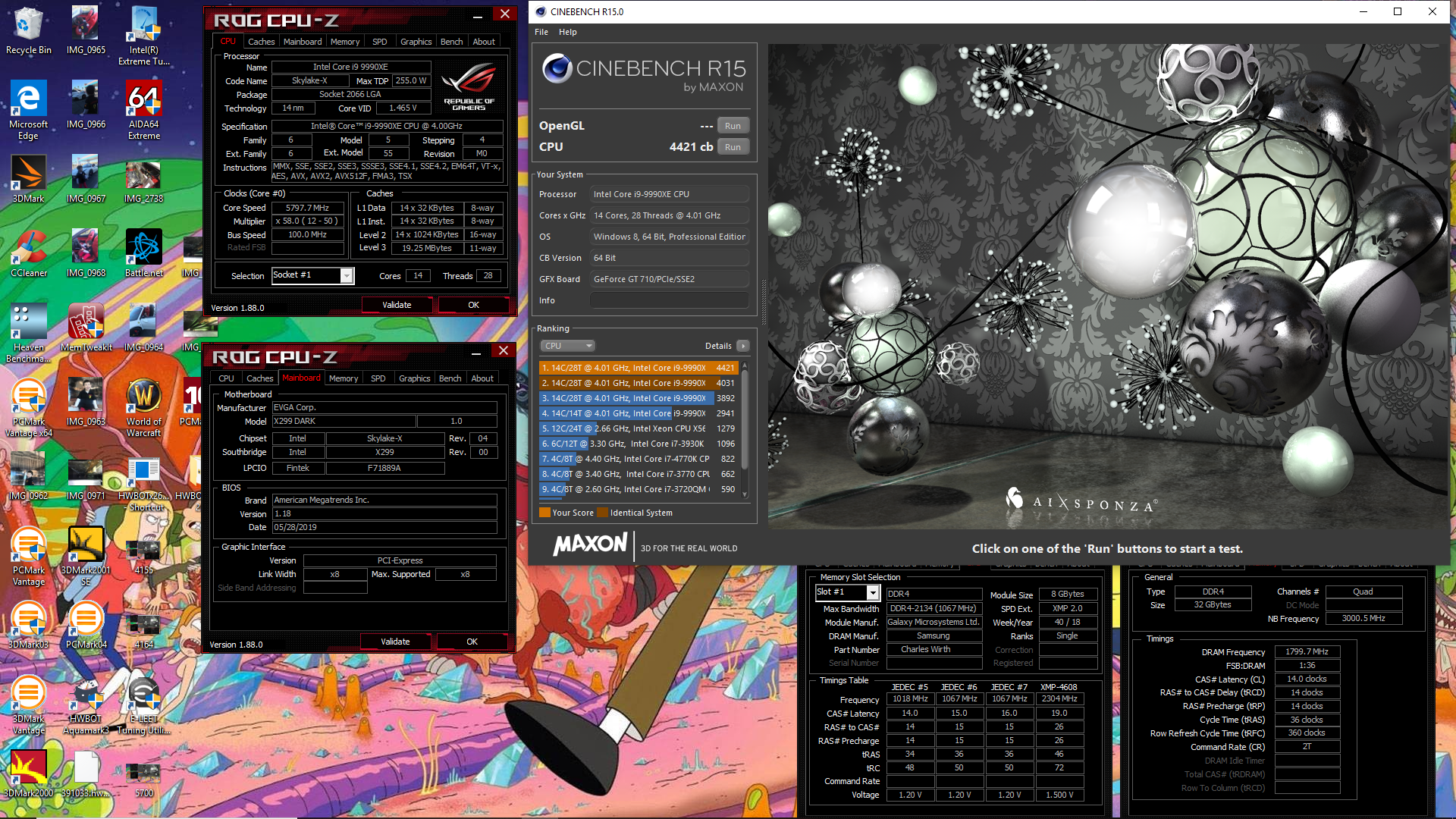This screenshot has width=1456, height=819.
Task: Open the Ranking CPU type dropdown
Action: coord(567,346)
